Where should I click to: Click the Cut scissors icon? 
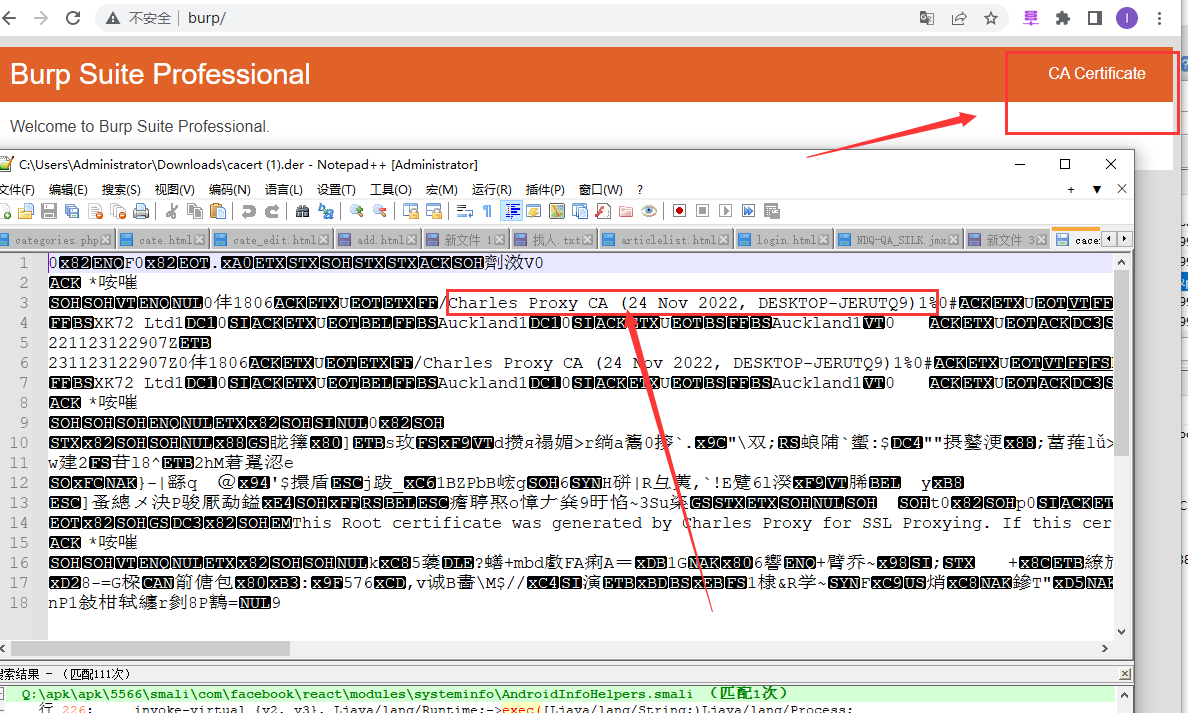172,211
